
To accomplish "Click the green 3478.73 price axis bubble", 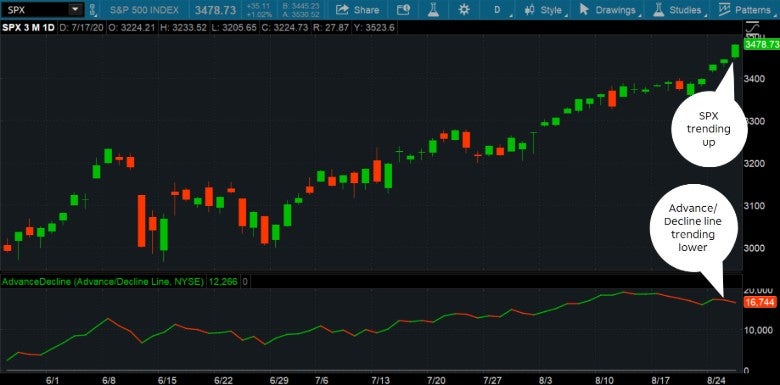I will point(761,45).
